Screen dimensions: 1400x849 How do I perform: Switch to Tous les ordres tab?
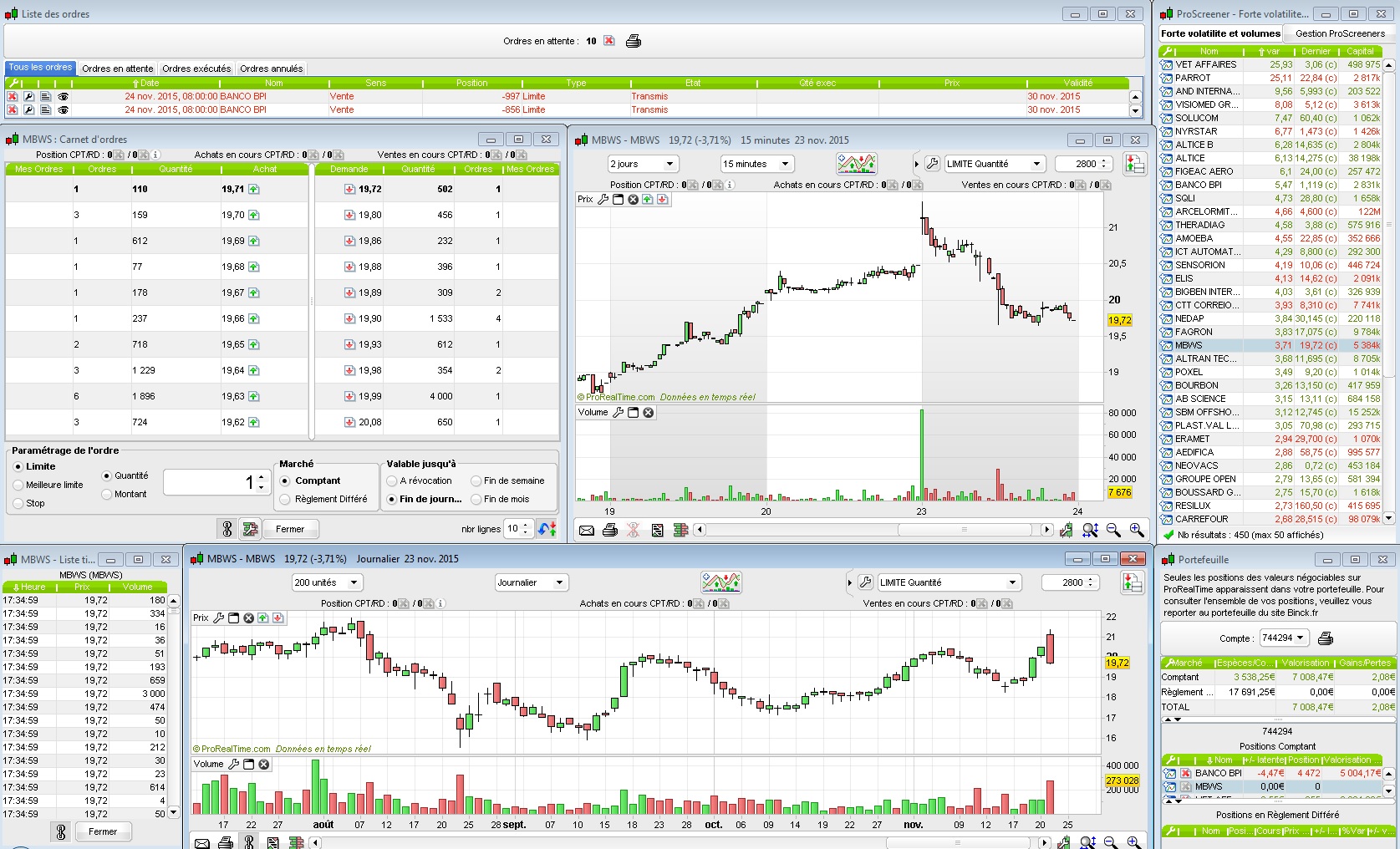pyautogui.click(x=41, y=68)
